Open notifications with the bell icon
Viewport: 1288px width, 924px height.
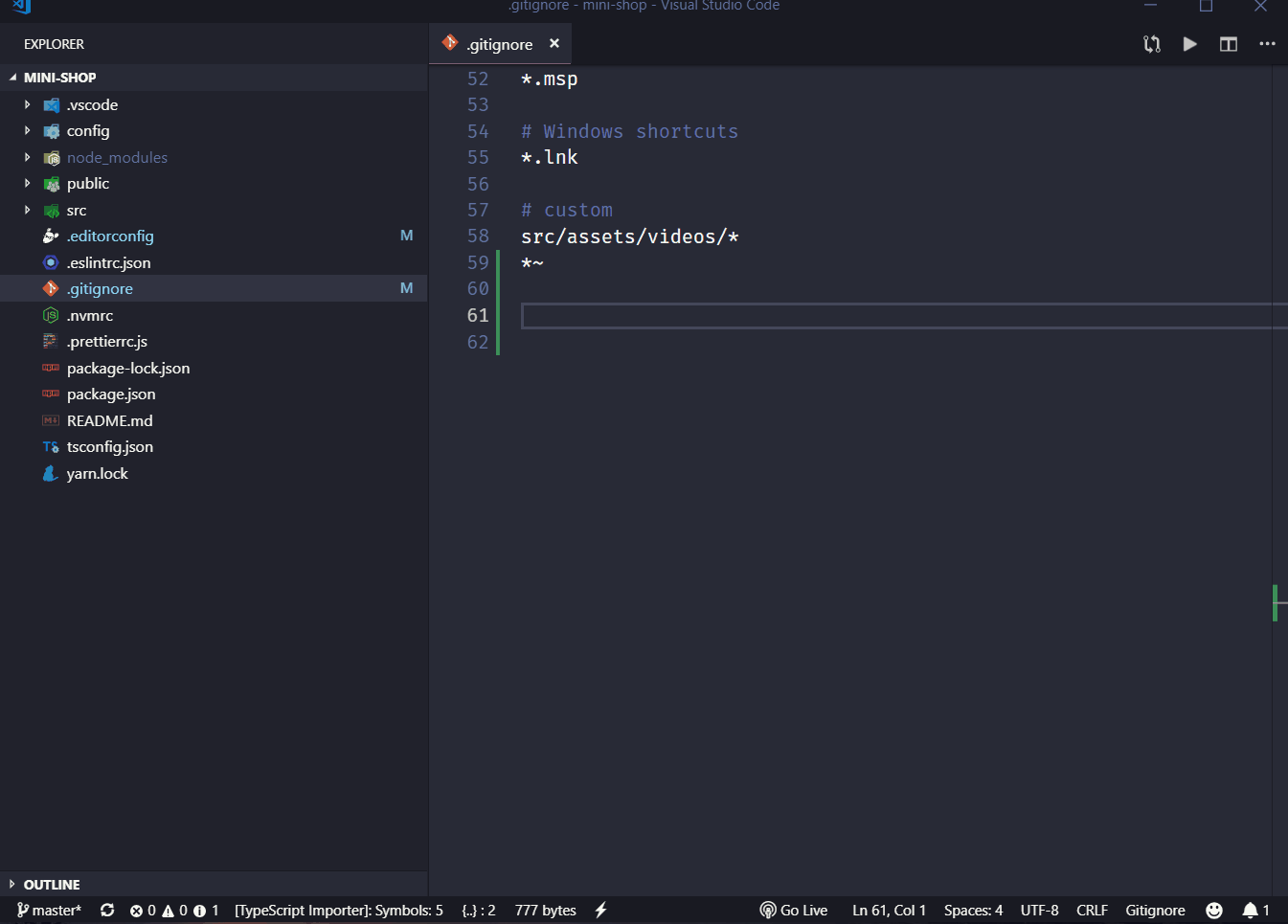pos(1252,910)
